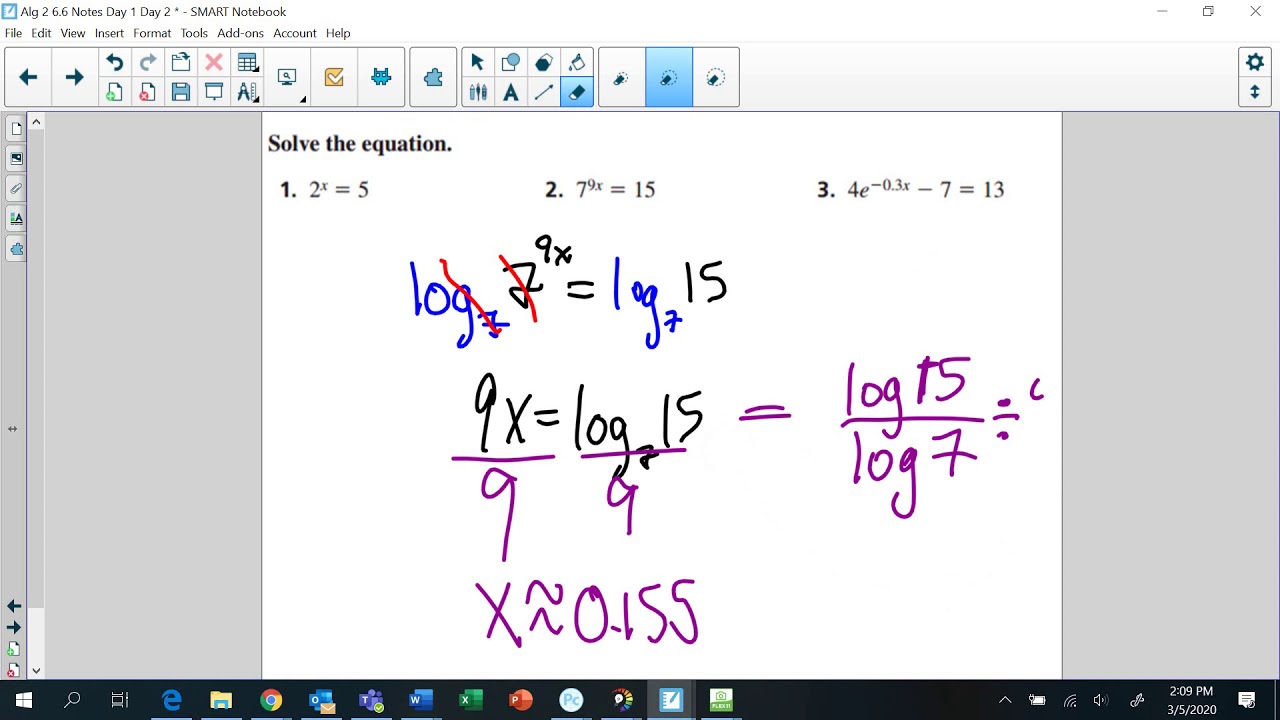The width and height of the screenshot is (1280, 720).
Task: Open the Format menu
Action: tap(152, 33)
